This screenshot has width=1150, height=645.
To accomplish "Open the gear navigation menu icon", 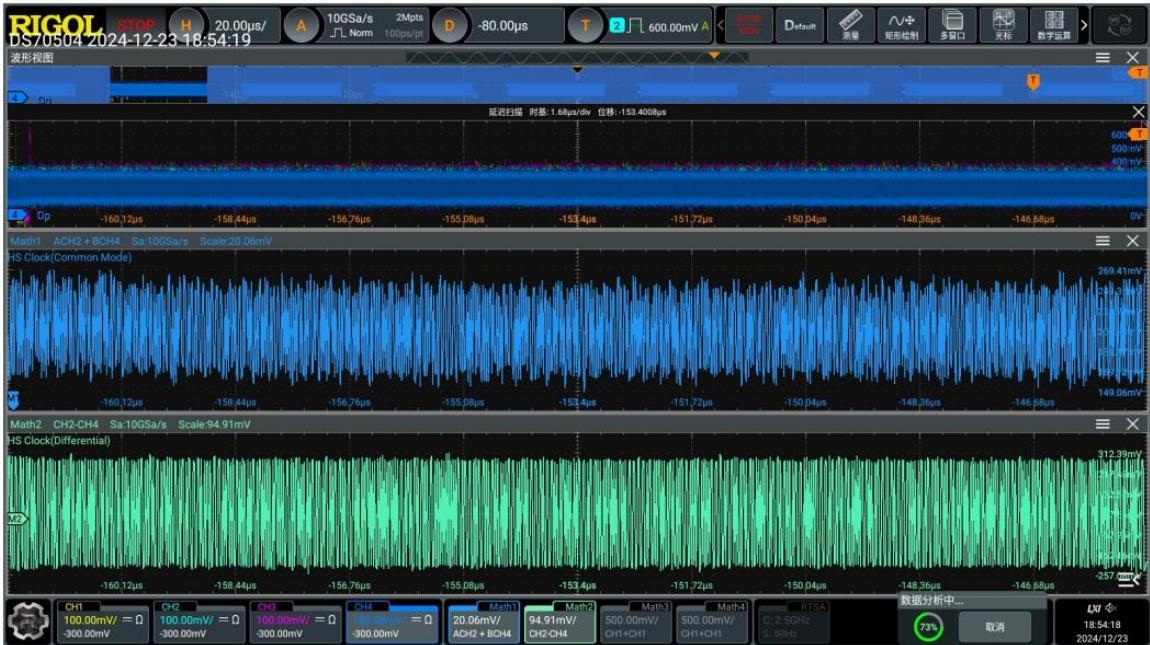I will coord(28,621).
